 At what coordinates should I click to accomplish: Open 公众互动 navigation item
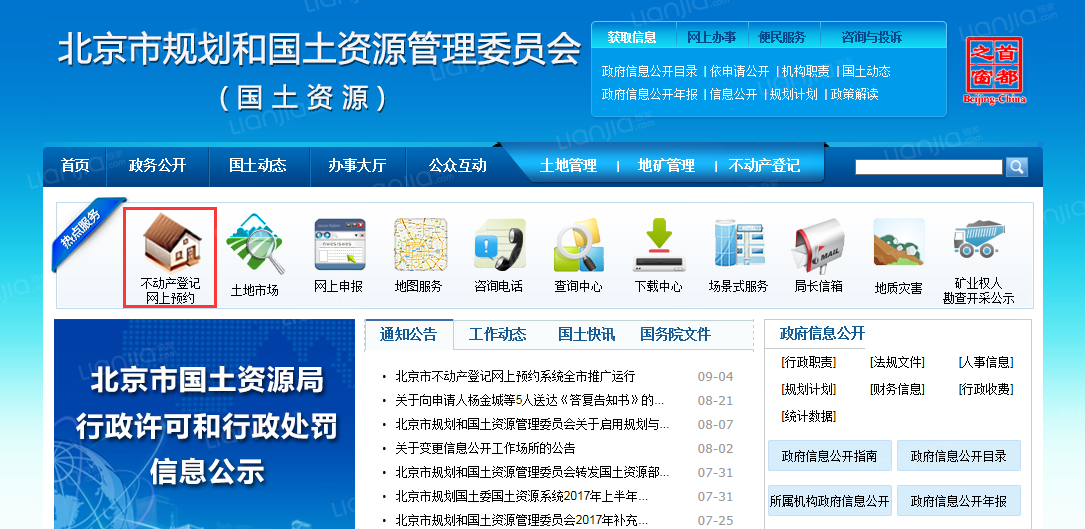point(457,165)
